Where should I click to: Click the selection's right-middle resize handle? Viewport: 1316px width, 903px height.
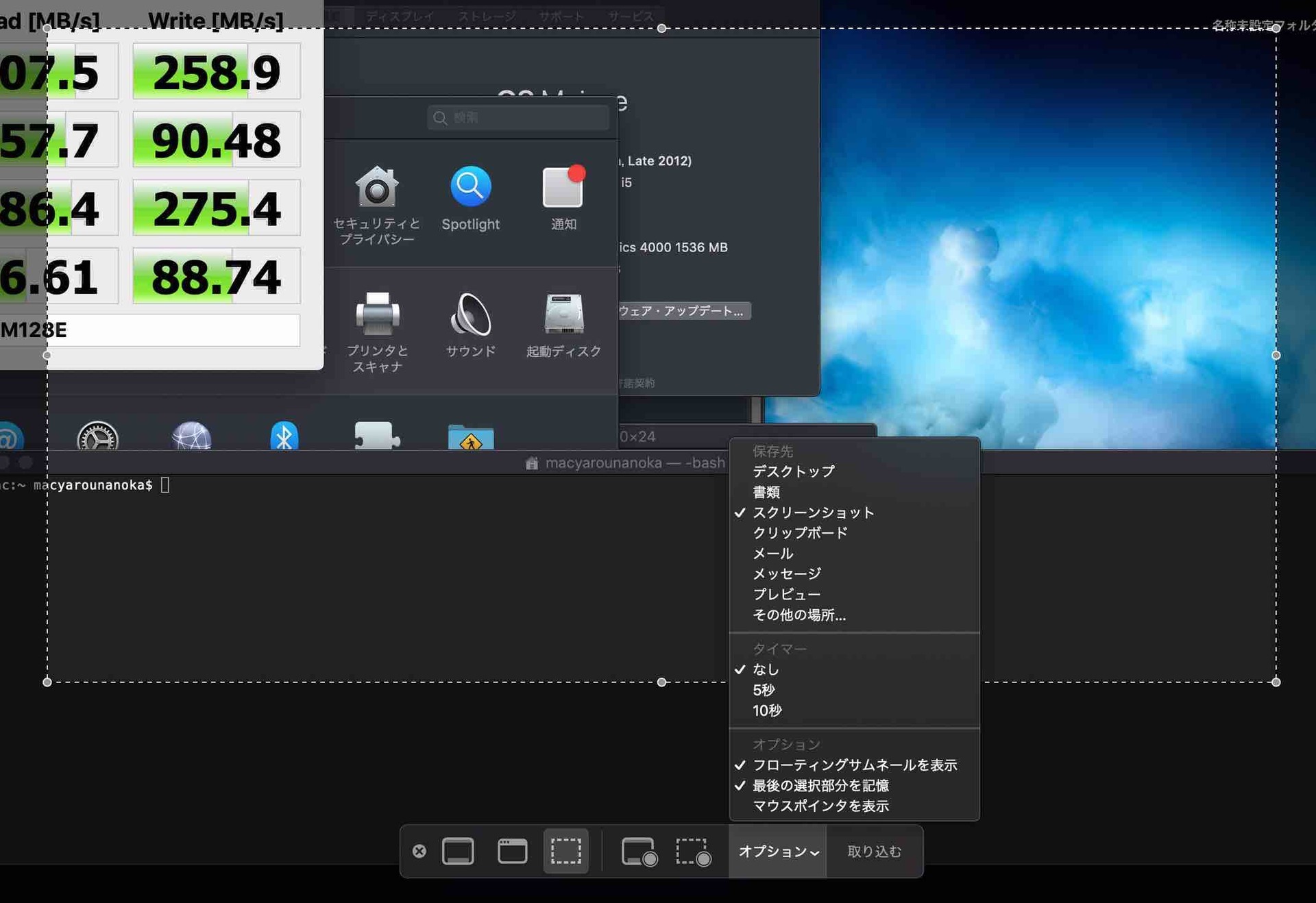[1276, 355]
